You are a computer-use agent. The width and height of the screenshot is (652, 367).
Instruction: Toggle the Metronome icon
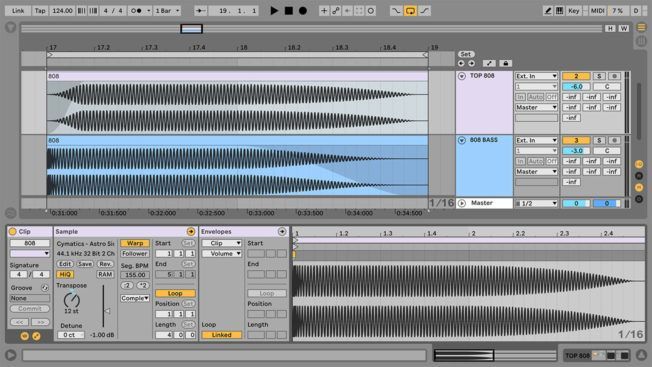click(x=136, y=11)
